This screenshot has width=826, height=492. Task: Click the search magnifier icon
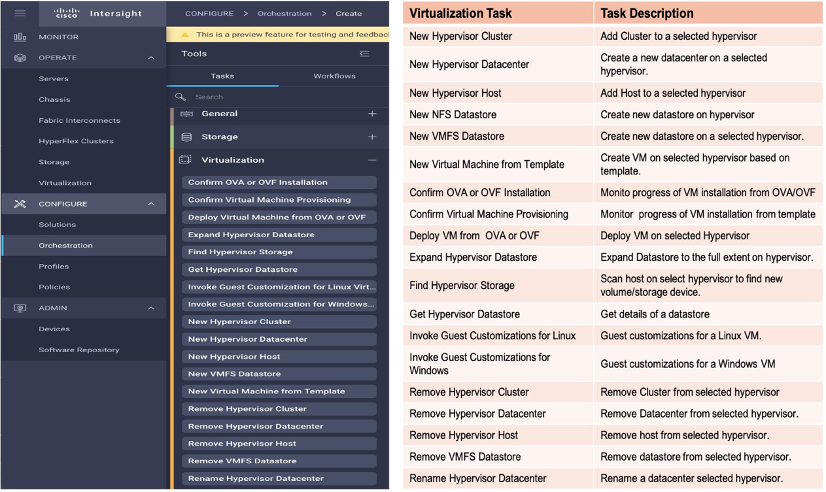point(181,97)
